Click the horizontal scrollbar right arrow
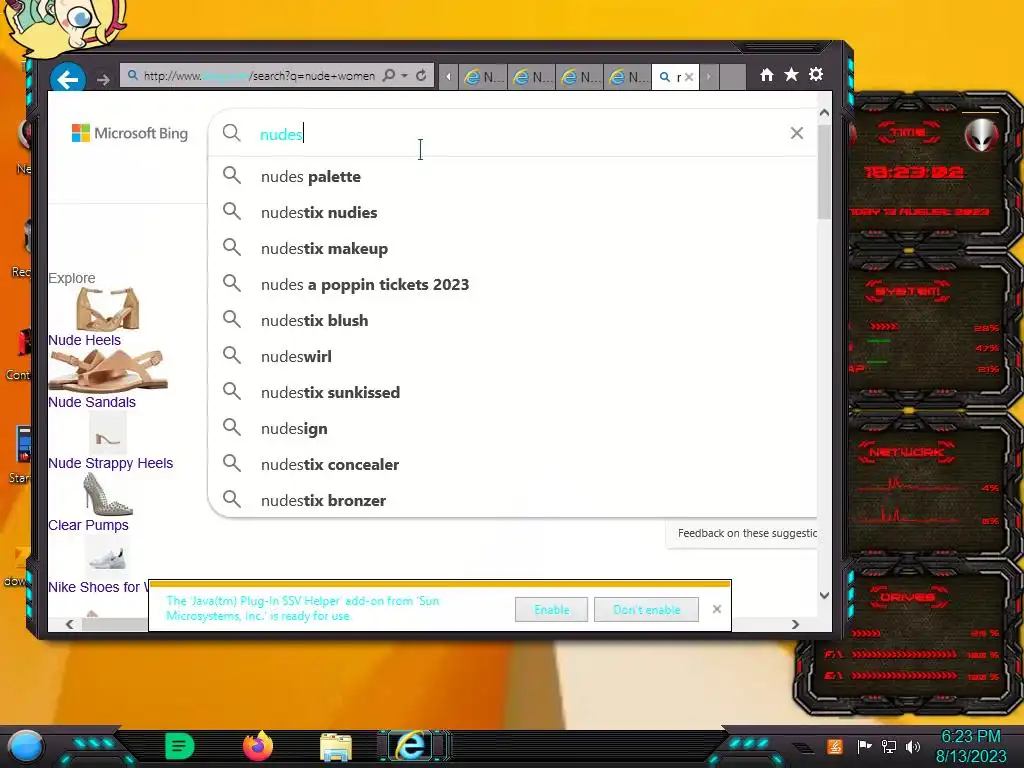The height and width of the screenshot is (768, 1024). [x=795, y=624]
